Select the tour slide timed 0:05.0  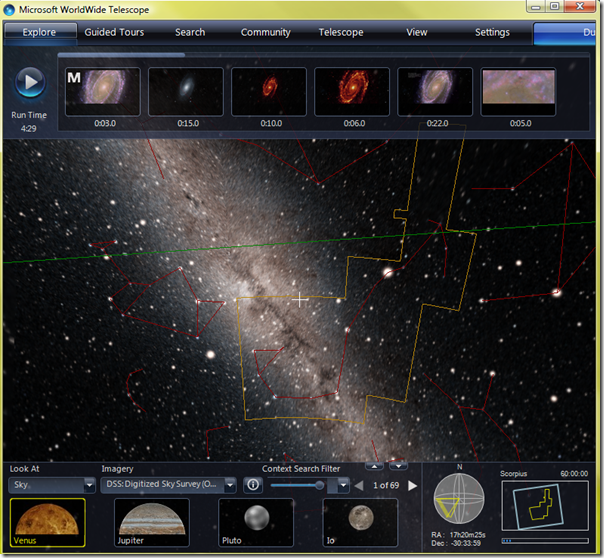pos(518,92)
